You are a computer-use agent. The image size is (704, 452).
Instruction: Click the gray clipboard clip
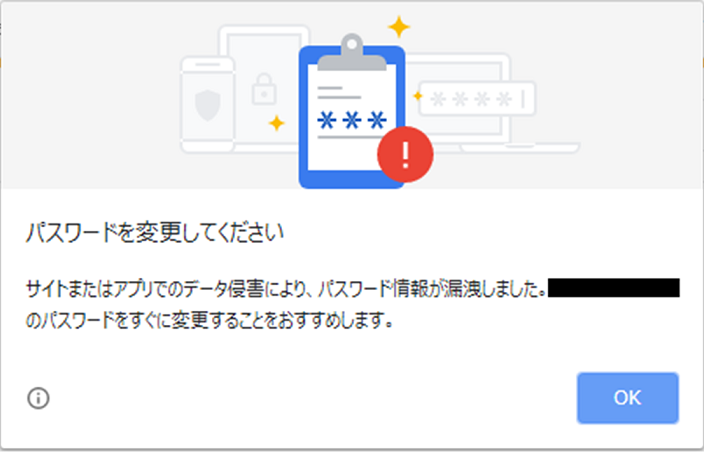click(352, 52)
